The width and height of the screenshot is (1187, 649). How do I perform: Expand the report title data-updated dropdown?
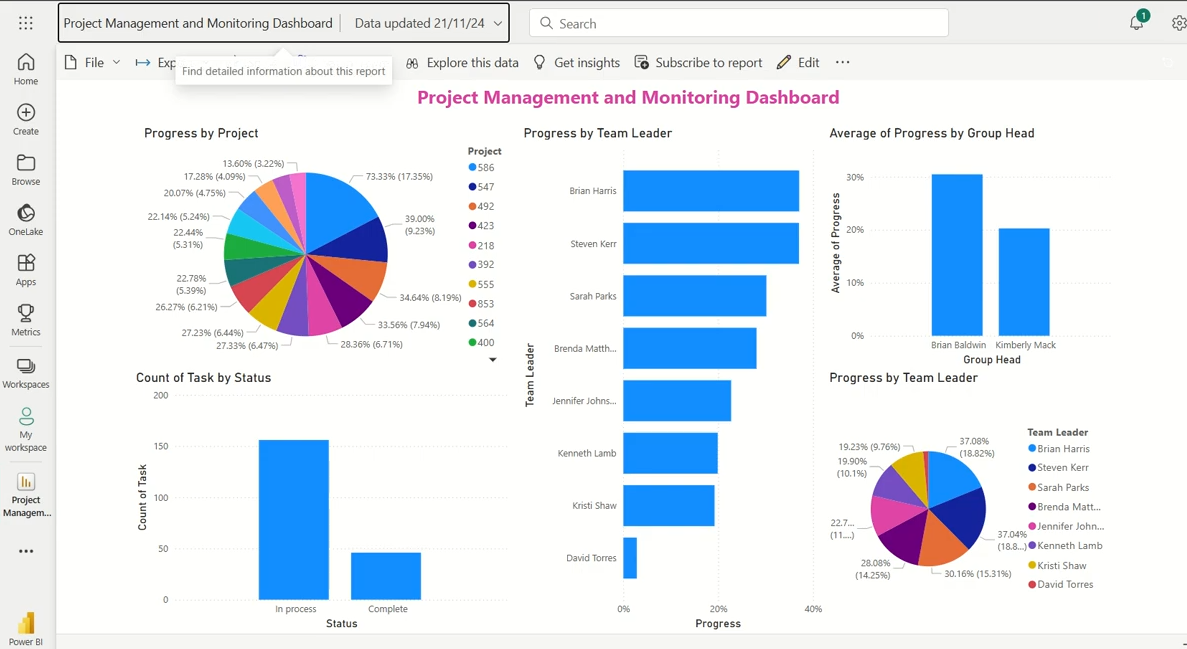(x=498, y=23)
